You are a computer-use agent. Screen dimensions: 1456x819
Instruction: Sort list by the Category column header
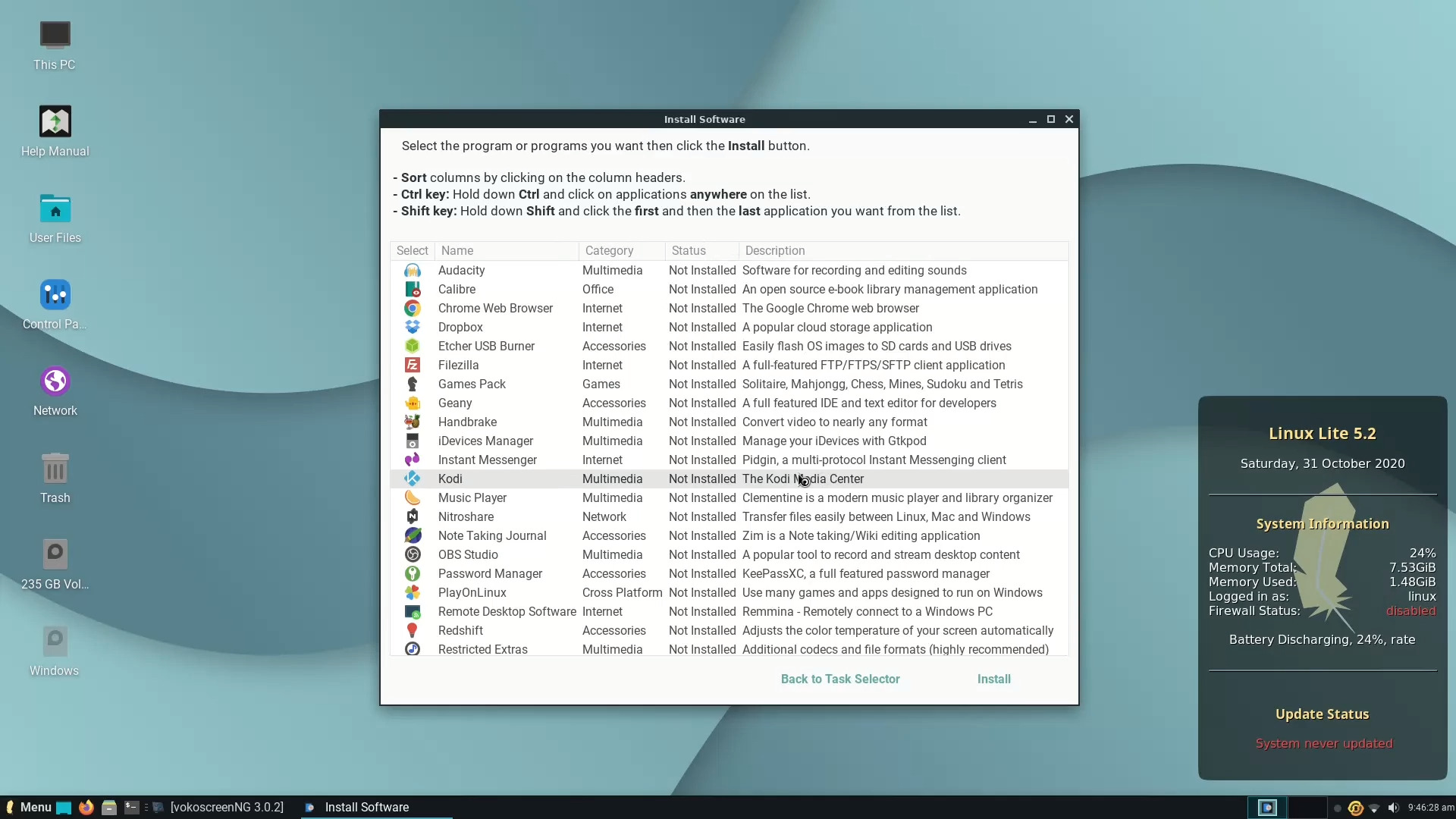click(x=622, y=251)
